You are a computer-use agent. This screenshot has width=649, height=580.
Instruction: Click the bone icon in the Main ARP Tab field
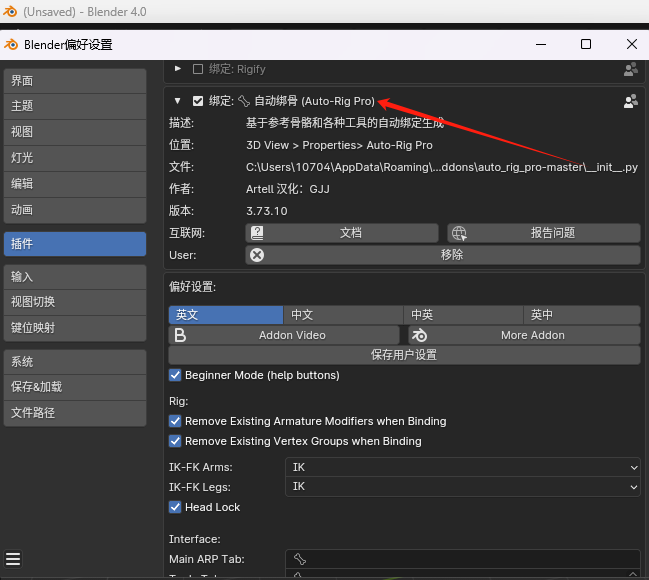point(300,559)
